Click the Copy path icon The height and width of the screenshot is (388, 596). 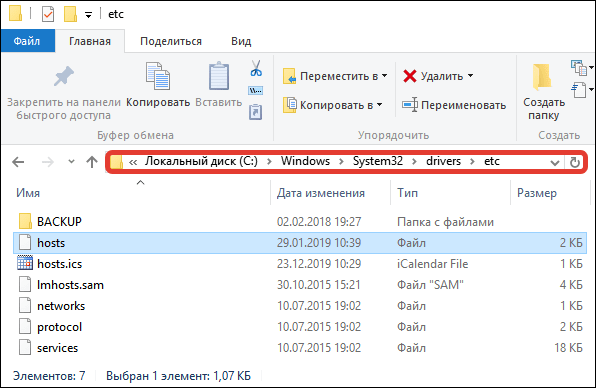point(256,90)
